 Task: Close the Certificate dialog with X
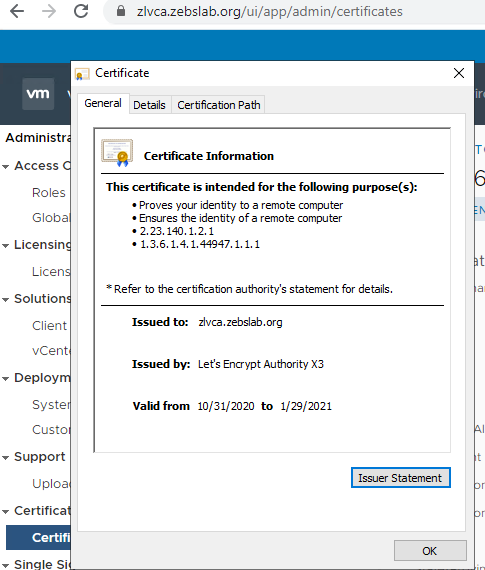[x=459, y=73]
